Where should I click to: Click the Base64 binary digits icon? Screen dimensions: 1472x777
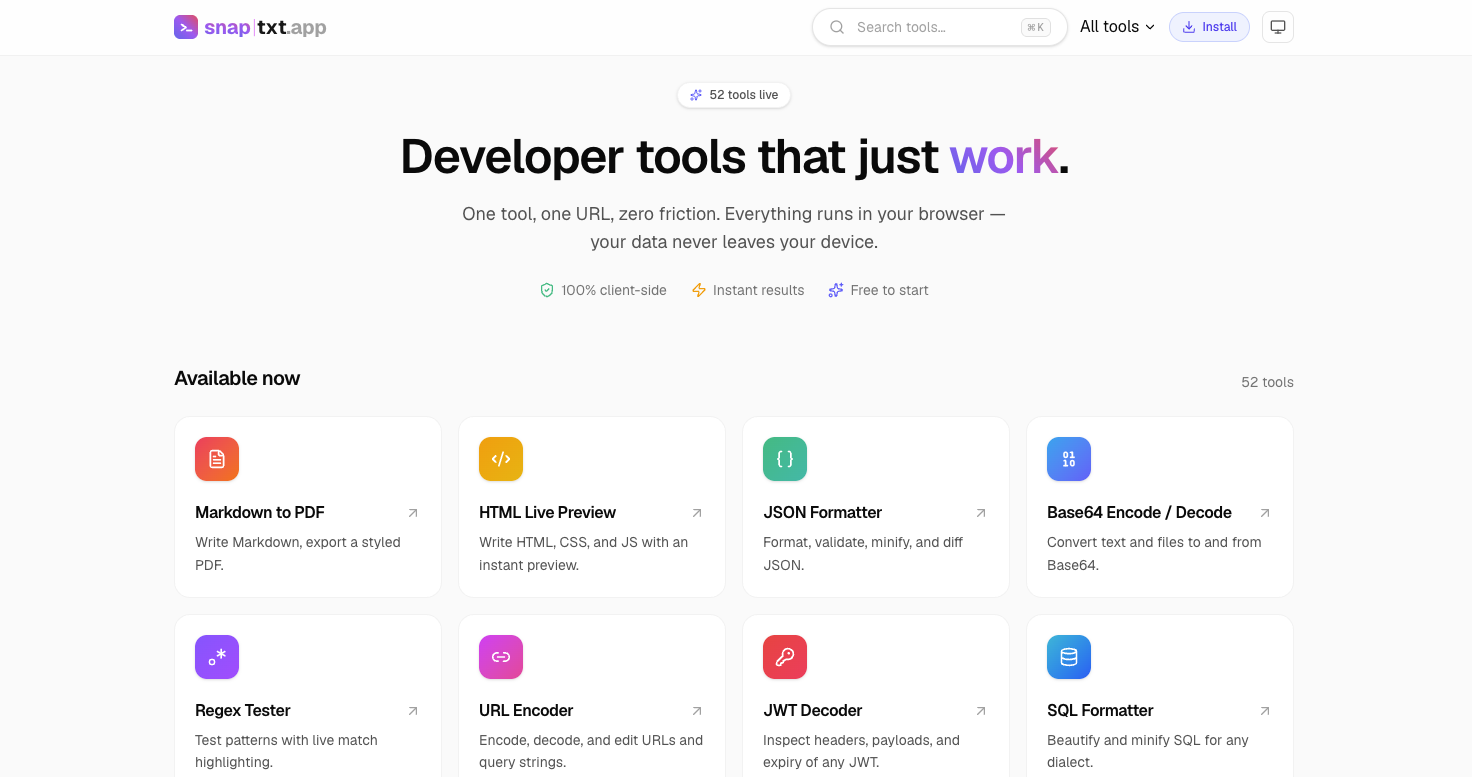[1069, 459]
